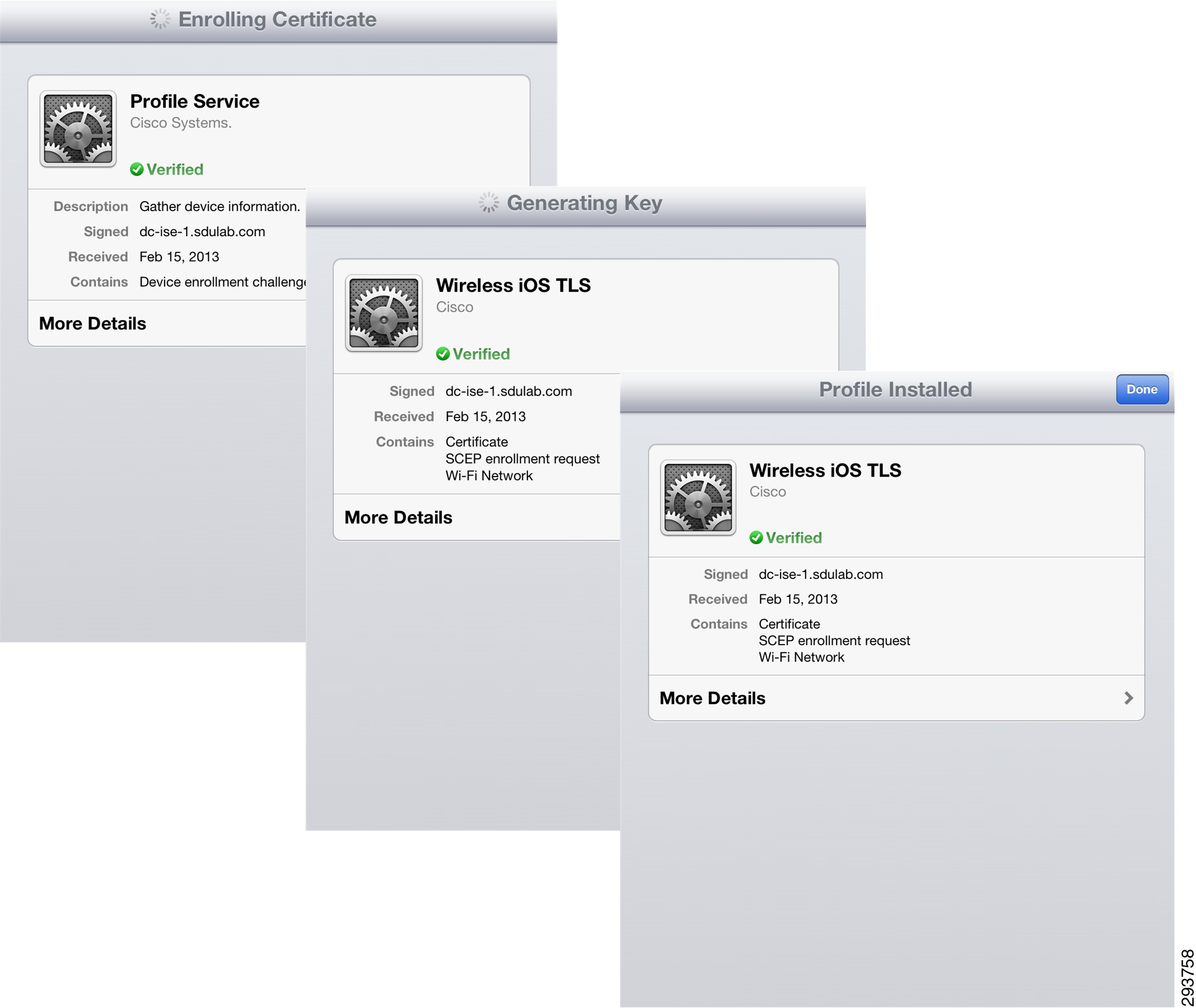Click the Generating Key header title
This screenshot has height=1008, width=1196.
tap(584, 203)
